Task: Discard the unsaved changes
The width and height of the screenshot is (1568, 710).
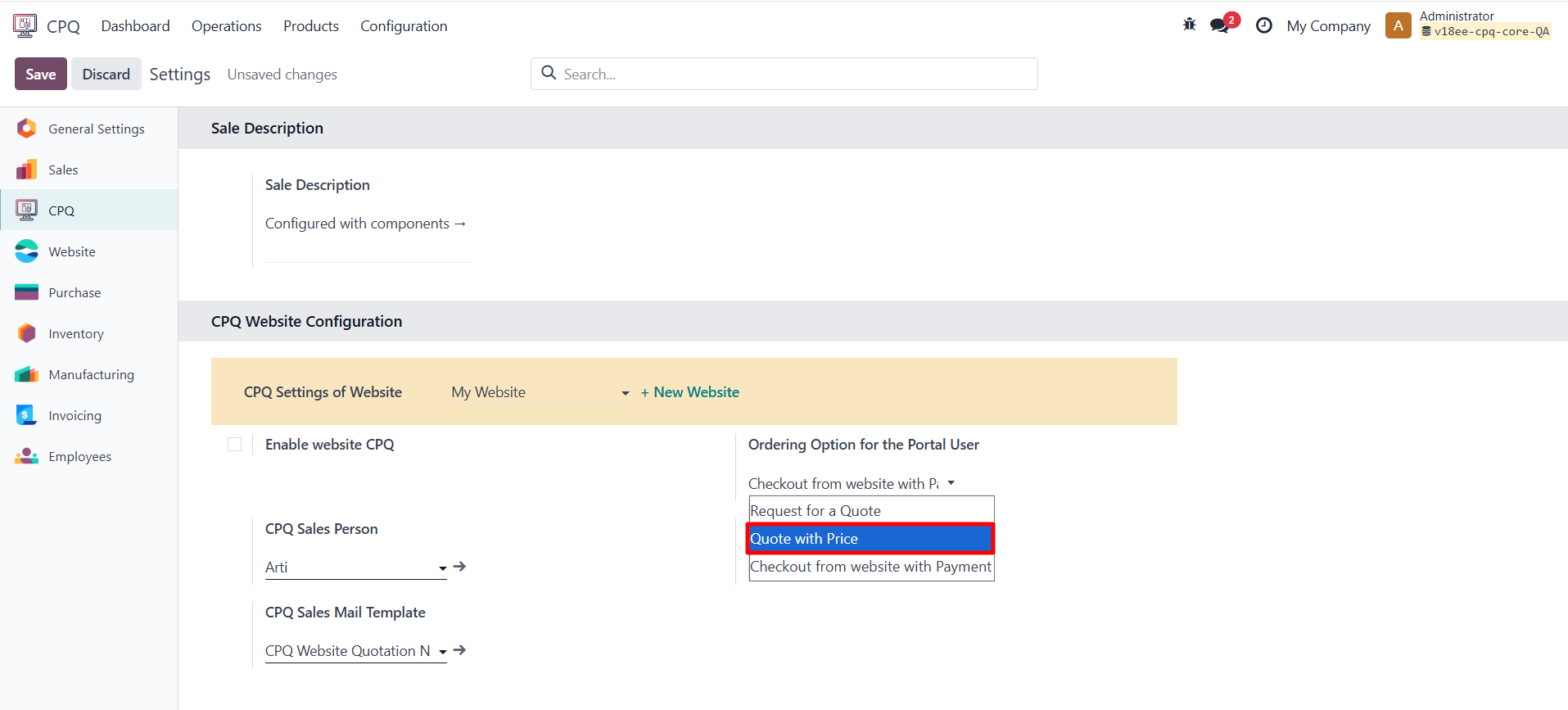Action: tap(106, 74)
